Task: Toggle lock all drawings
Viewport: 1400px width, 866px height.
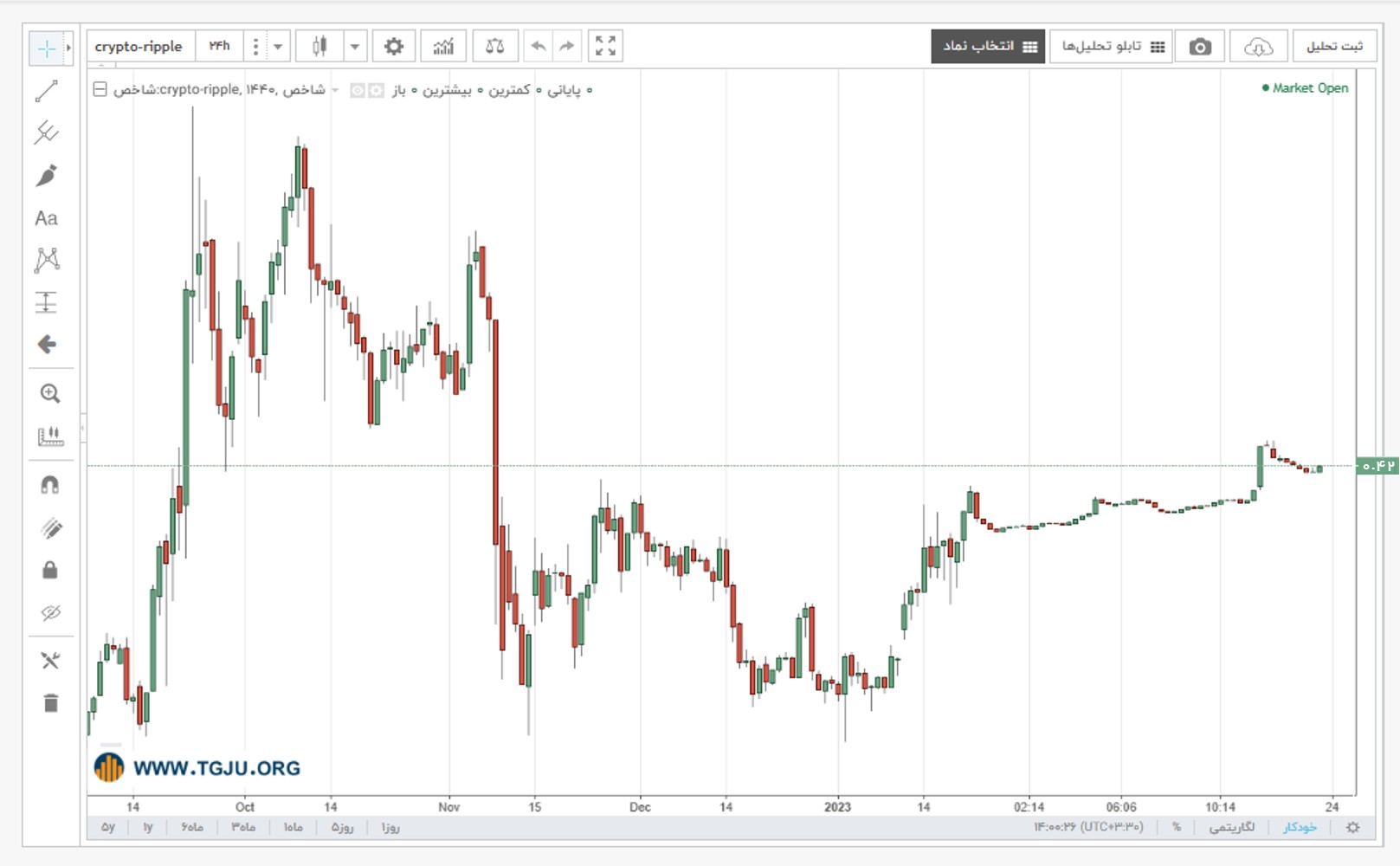Action: tap(50, 570)
